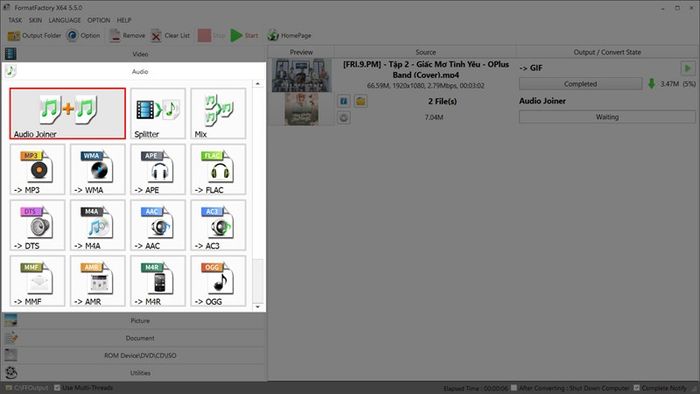Click the audio list scroll-up arrow

(x=258, y=84)
